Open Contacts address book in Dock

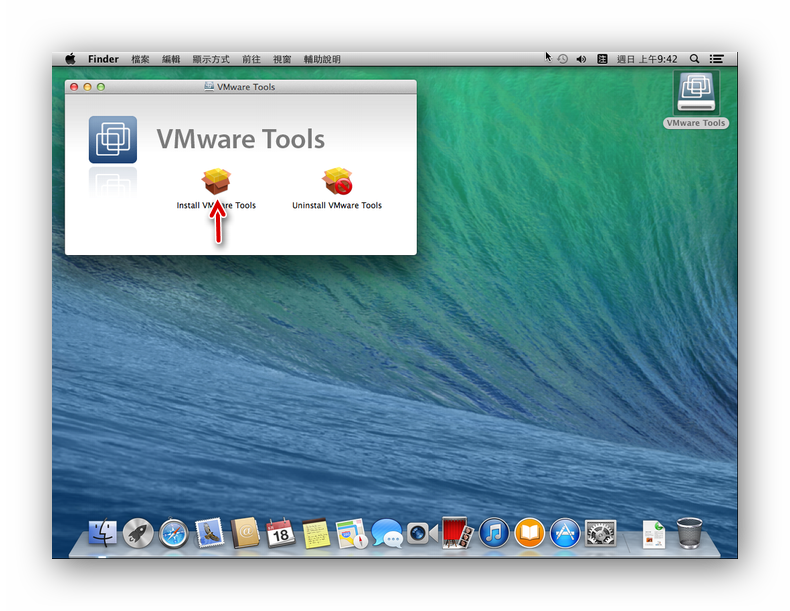pyautogui.click(x=245, y=533)
